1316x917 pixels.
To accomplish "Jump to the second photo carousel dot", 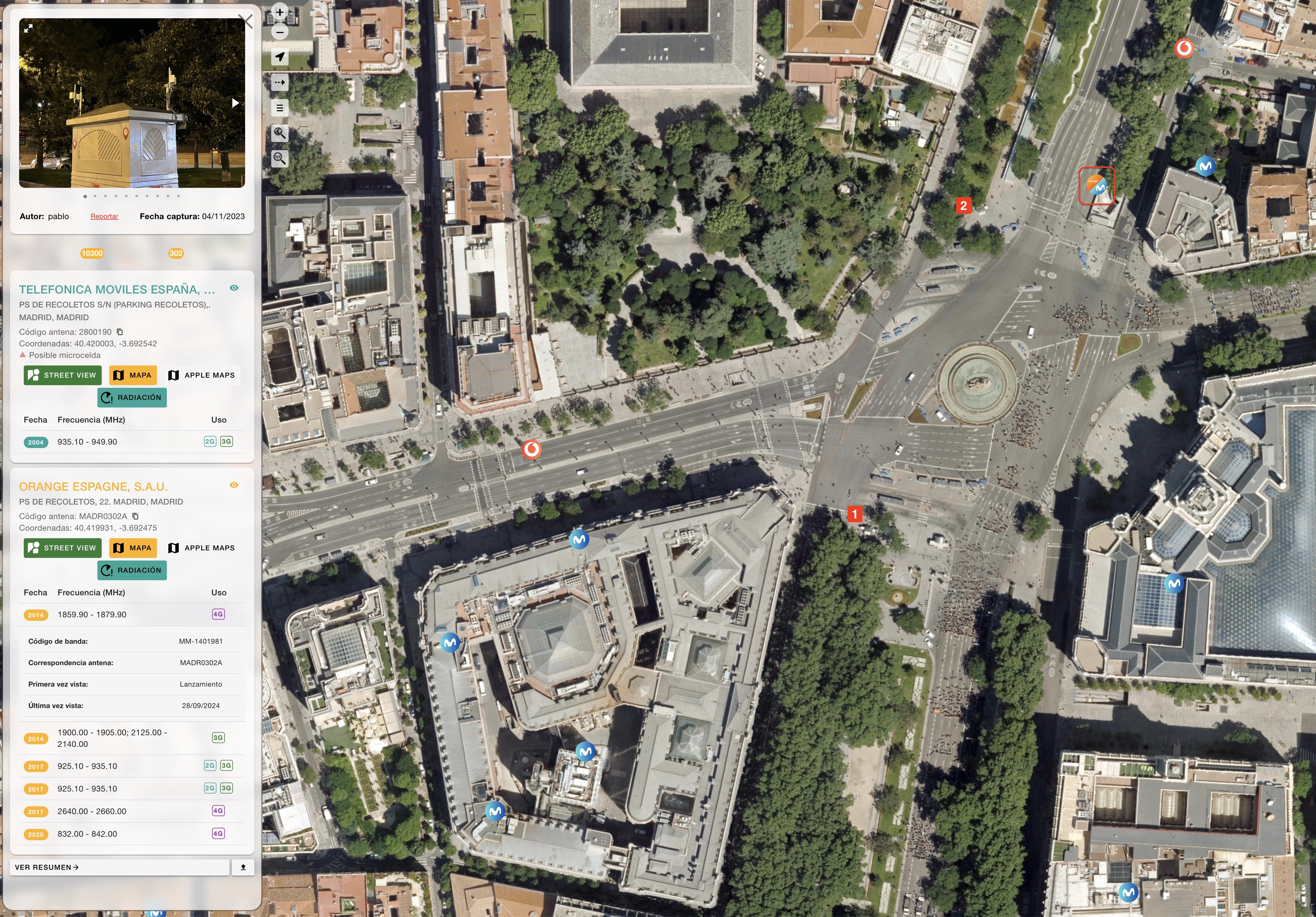I will coord(95,196).
